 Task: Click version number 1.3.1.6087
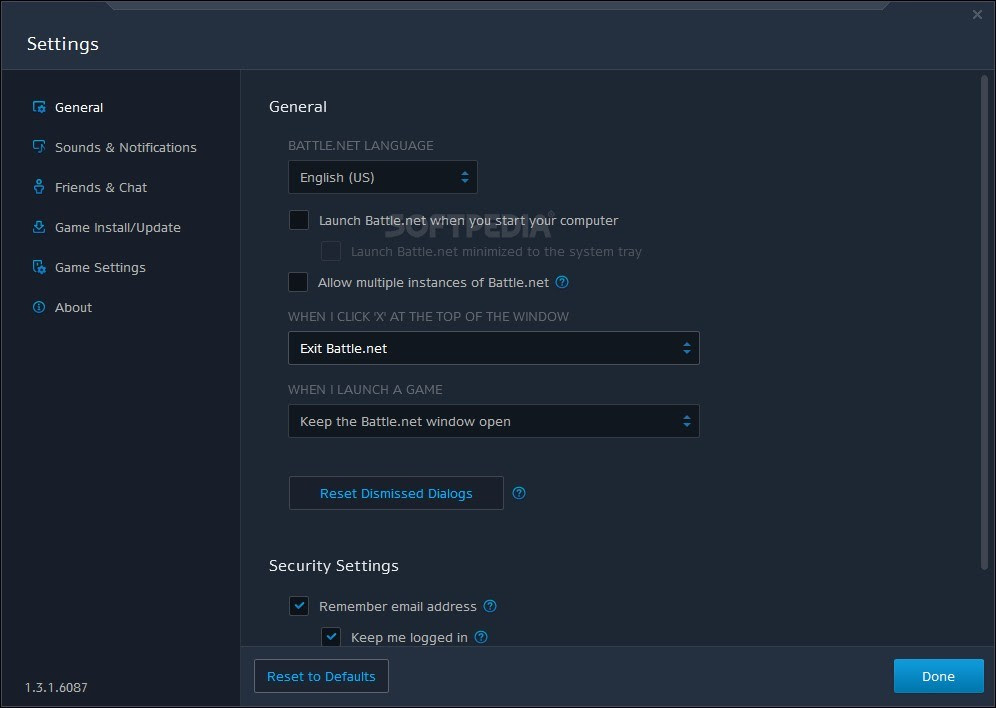(x=57, y=687)
